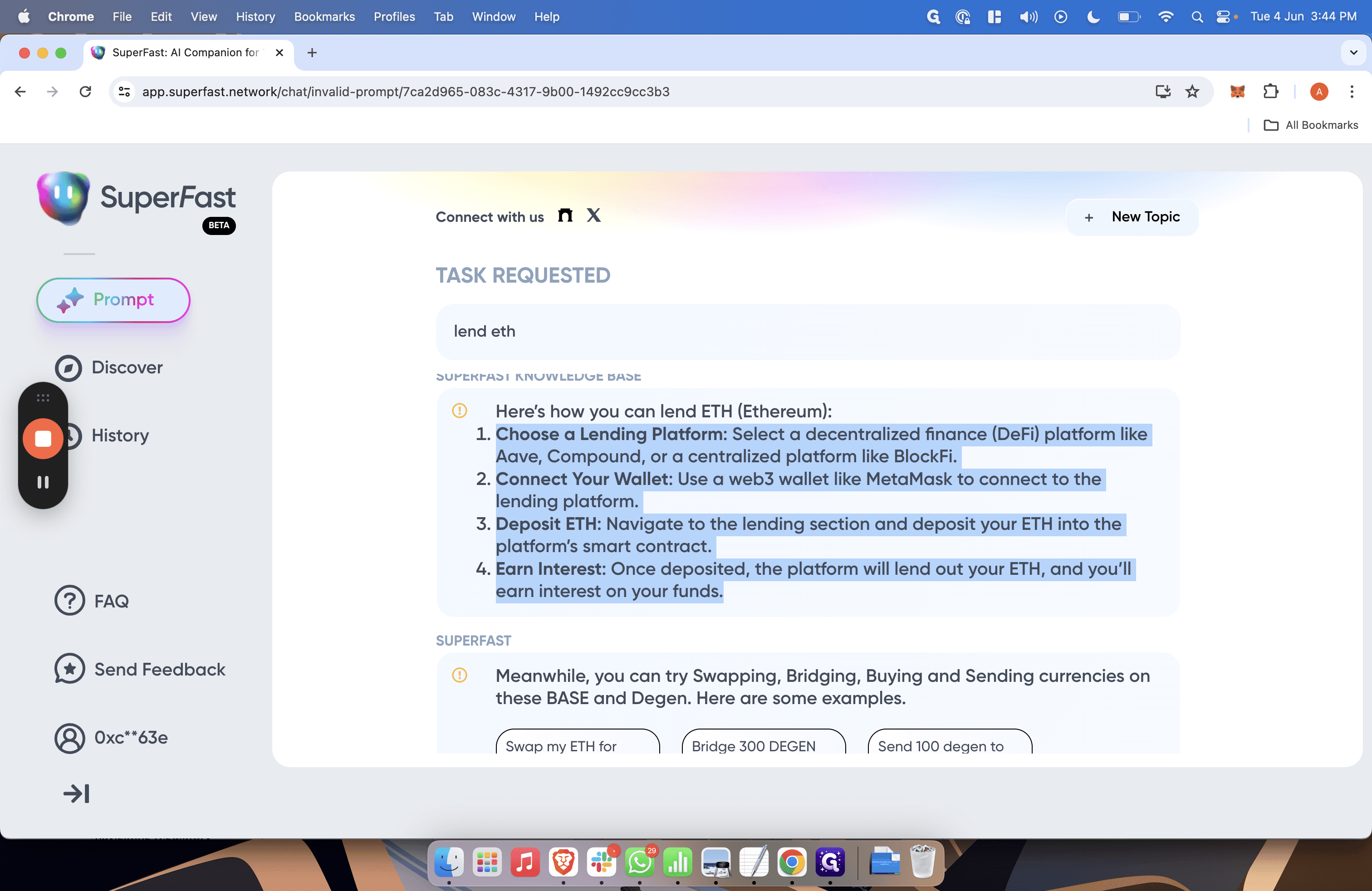This screenshot has width=1372, height=891.
Task: Open the Profiles menu
Action: tap(394, 17)
